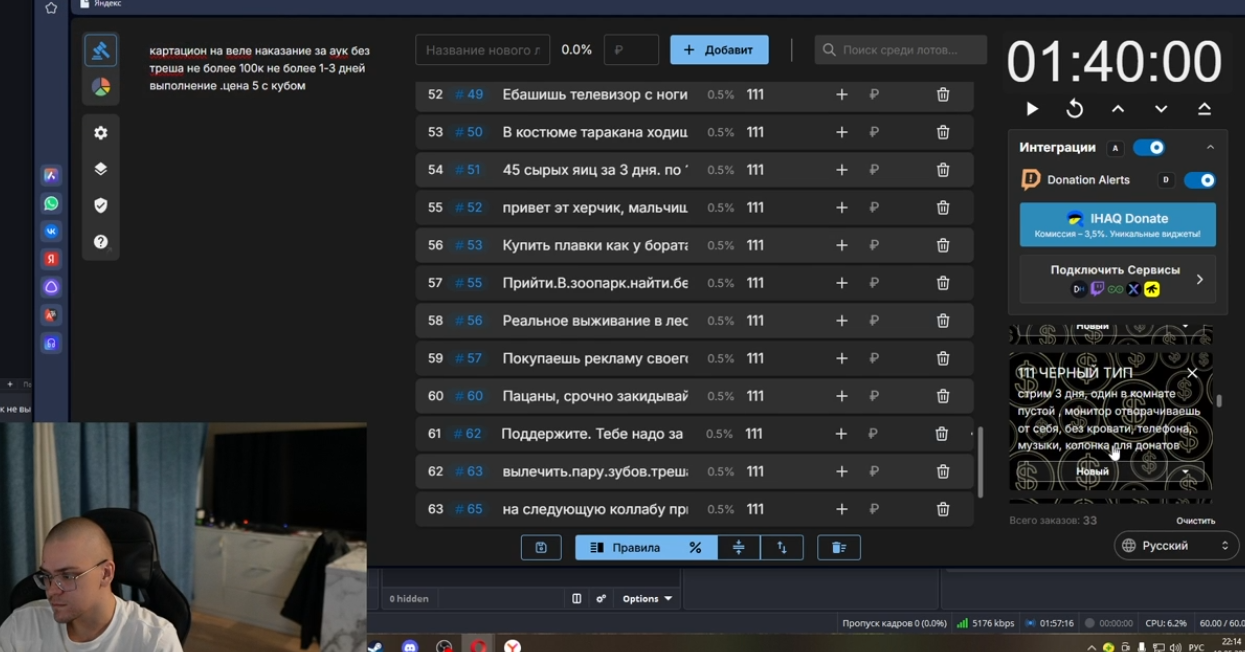Image resolution: width=1245 pixels, height=652 pixels.
Task: Click the shield icon in left sidebar
Action: click(x=101, y=205)
